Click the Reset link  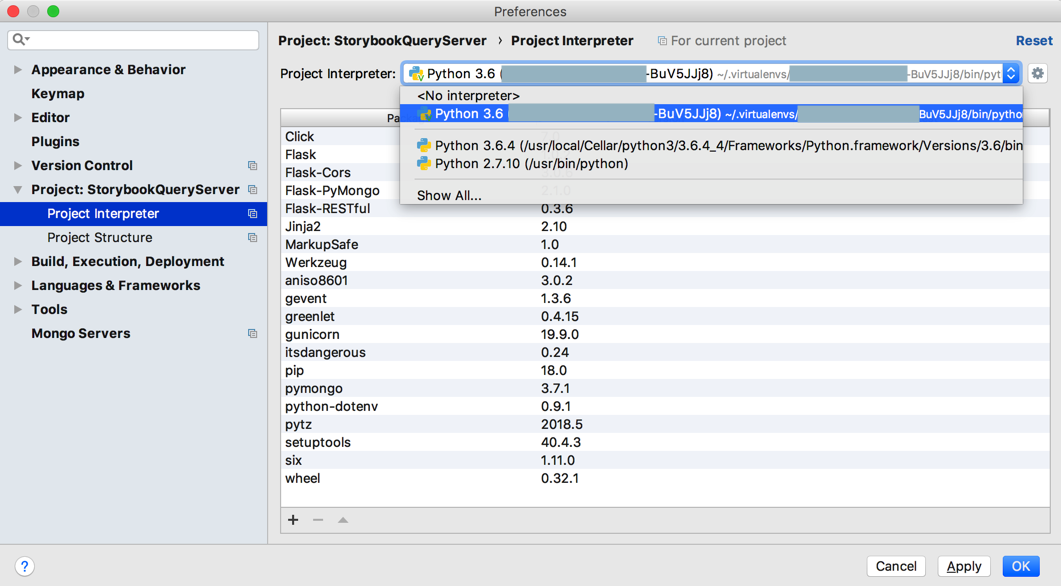(x=1033, y=41)
